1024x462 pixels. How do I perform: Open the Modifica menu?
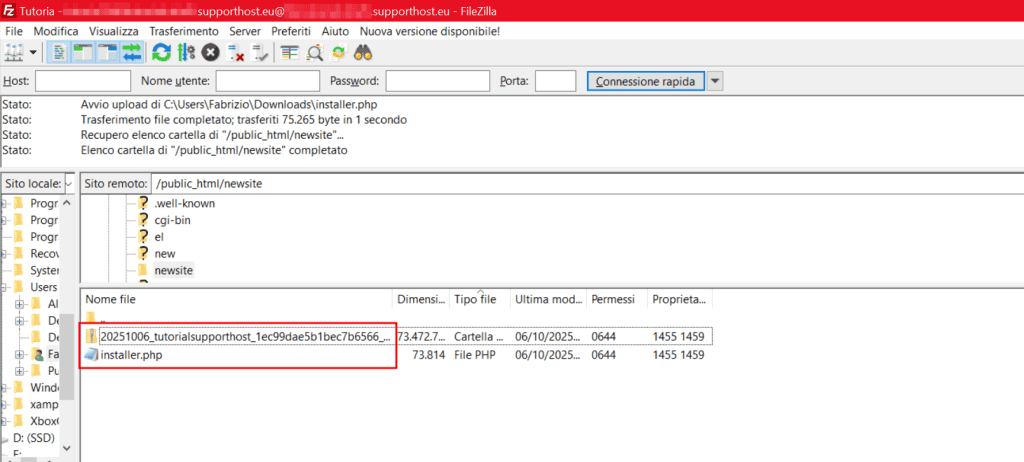(x=56, y=31)
